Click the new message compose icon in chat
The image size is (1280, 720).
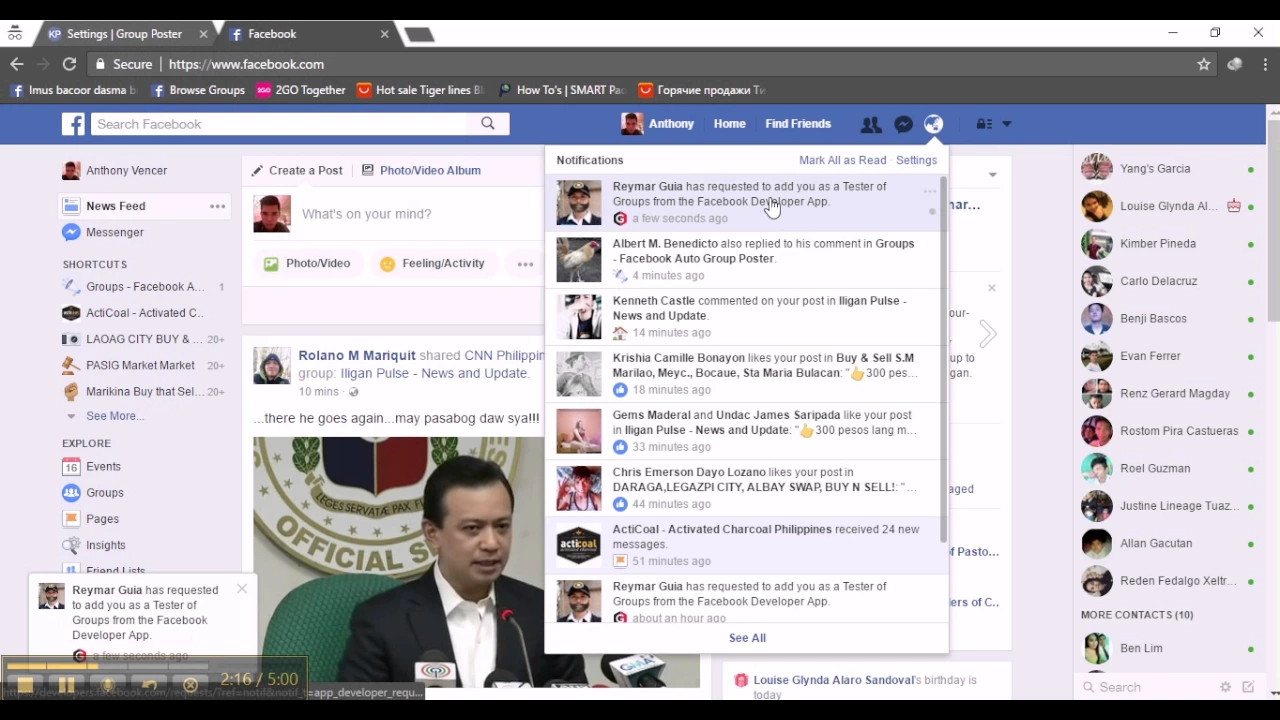1248,687
